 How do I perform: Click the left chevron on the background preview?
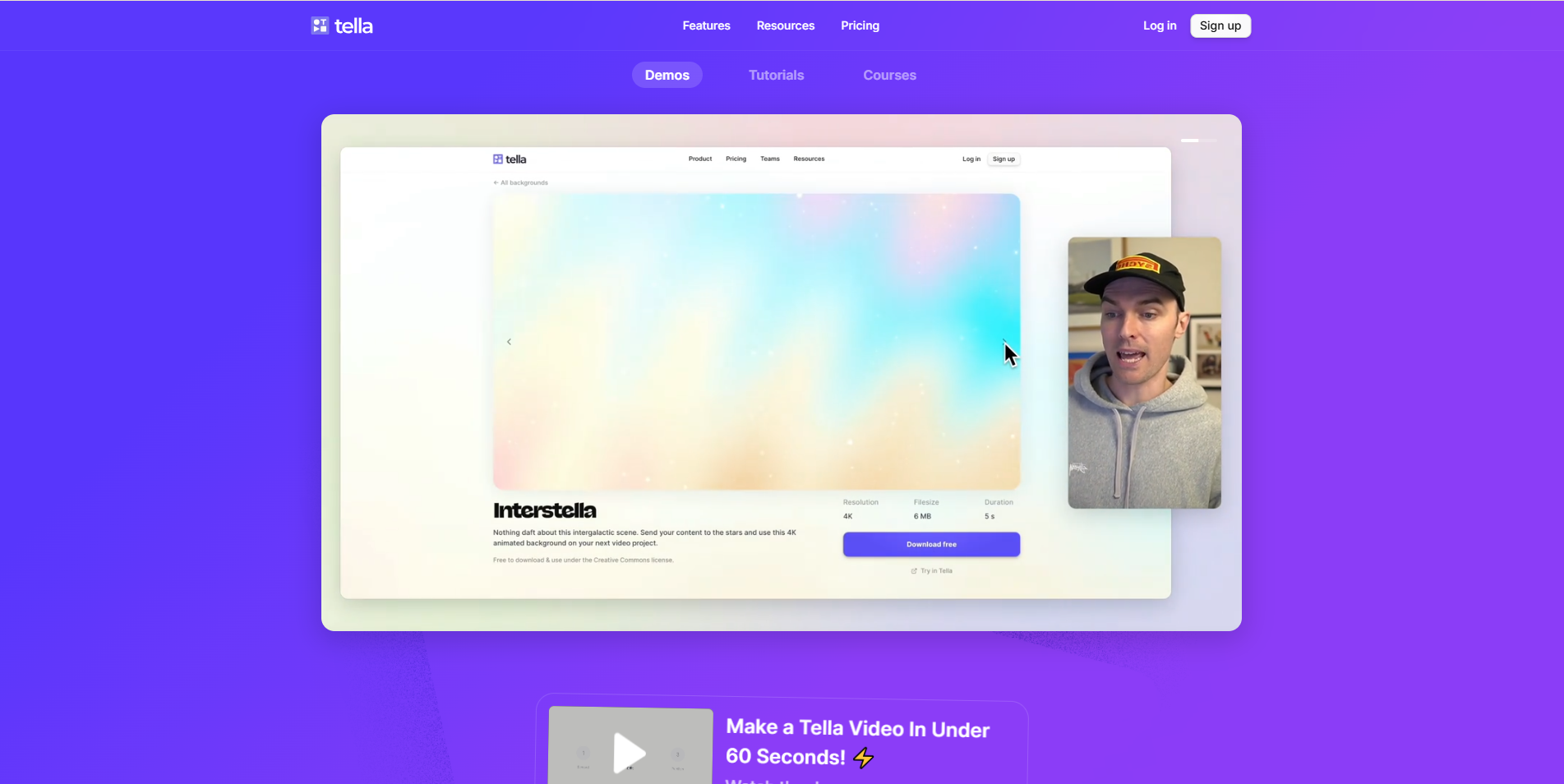(509, 342)
